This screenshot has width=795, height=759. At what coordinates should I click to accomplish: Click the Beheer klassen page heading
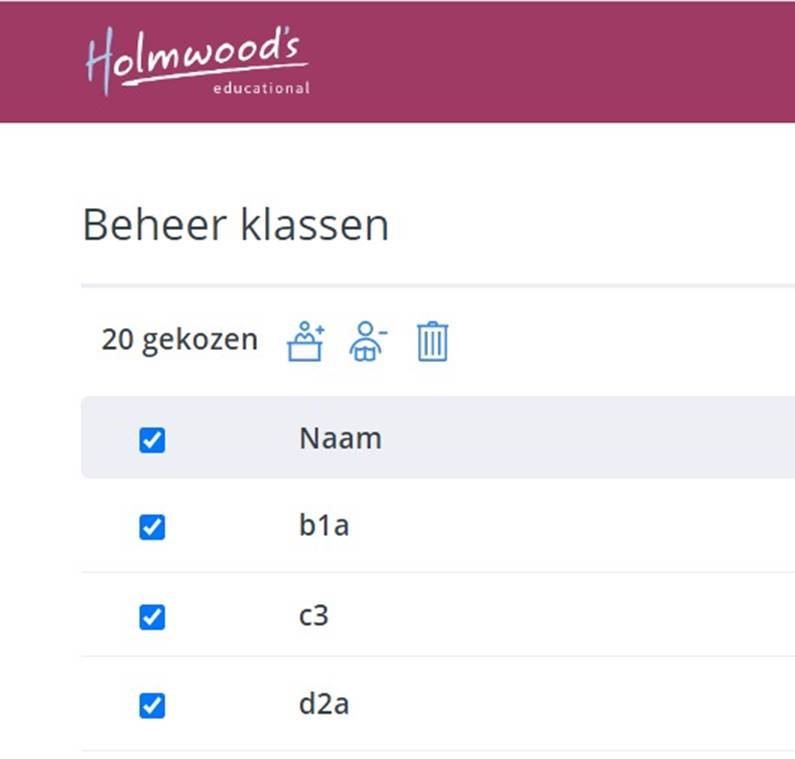(x=235, y=225)
